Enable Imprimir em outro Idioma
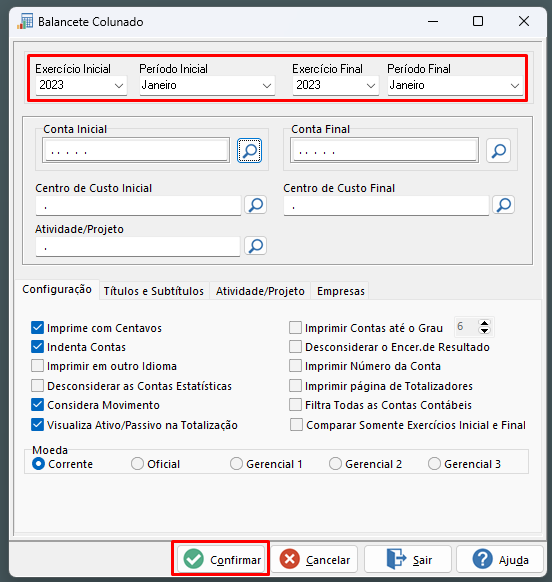The image size is (552, 582). tap(37, 366)
